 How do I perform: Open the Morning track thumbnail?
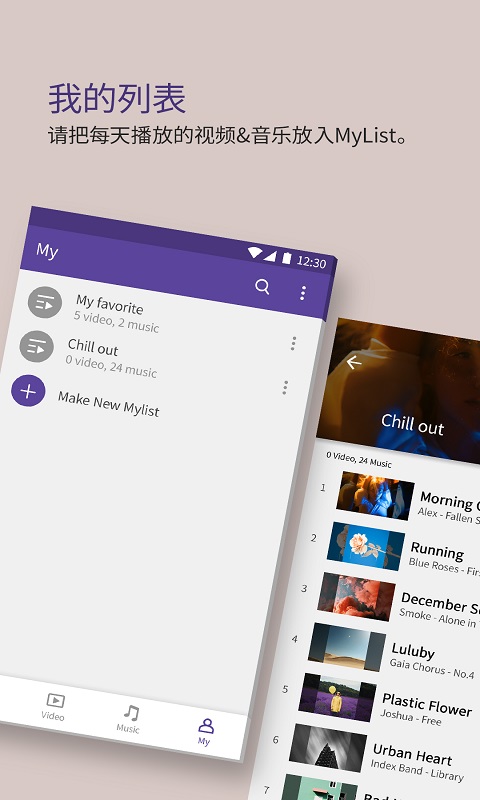(x=375, y=496)
